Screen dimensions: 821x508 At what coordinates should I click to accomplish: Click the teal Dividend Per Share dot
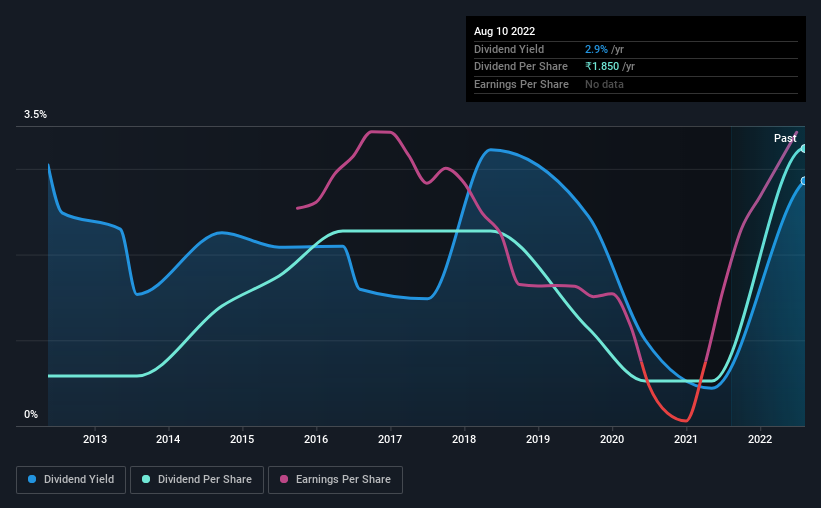(x=147, y=480)
